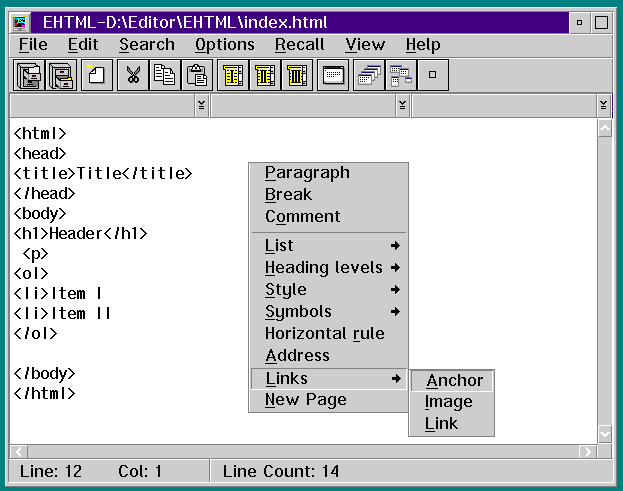Click the cascade windows toolbar icon
The image size is (623, 491).
tap(368, 76)
